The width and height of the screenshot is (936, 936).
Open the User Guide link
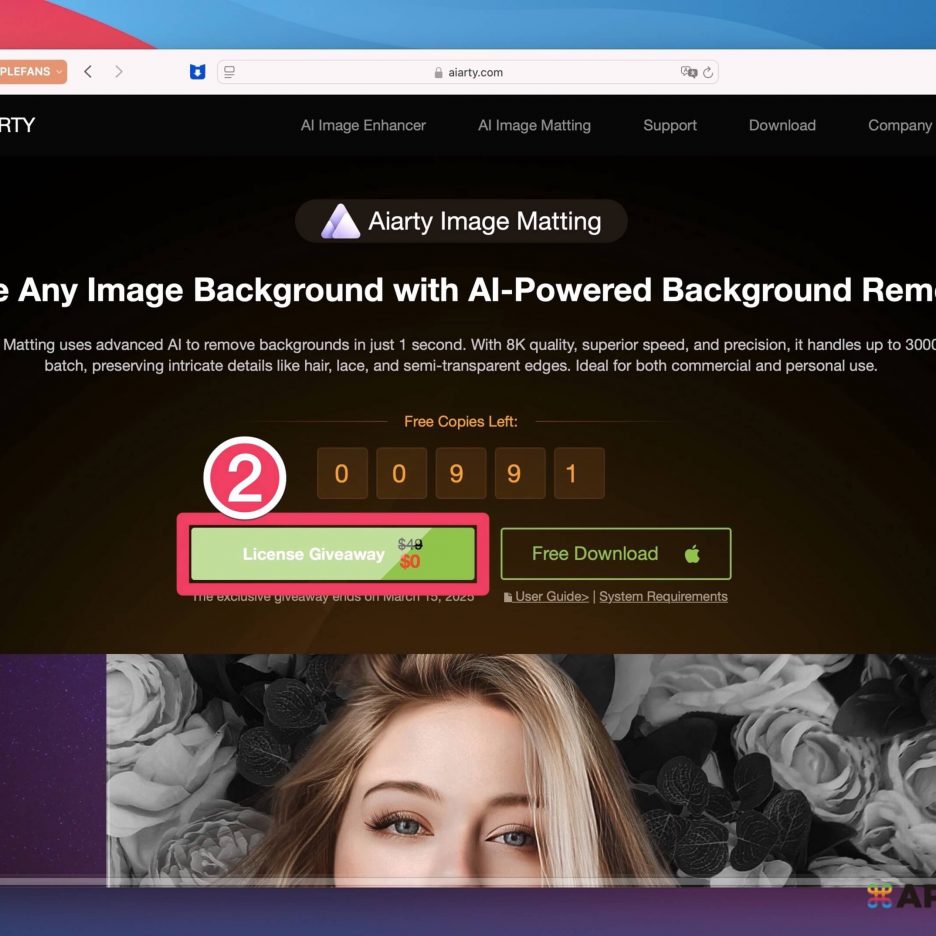(x=551, y=597)
